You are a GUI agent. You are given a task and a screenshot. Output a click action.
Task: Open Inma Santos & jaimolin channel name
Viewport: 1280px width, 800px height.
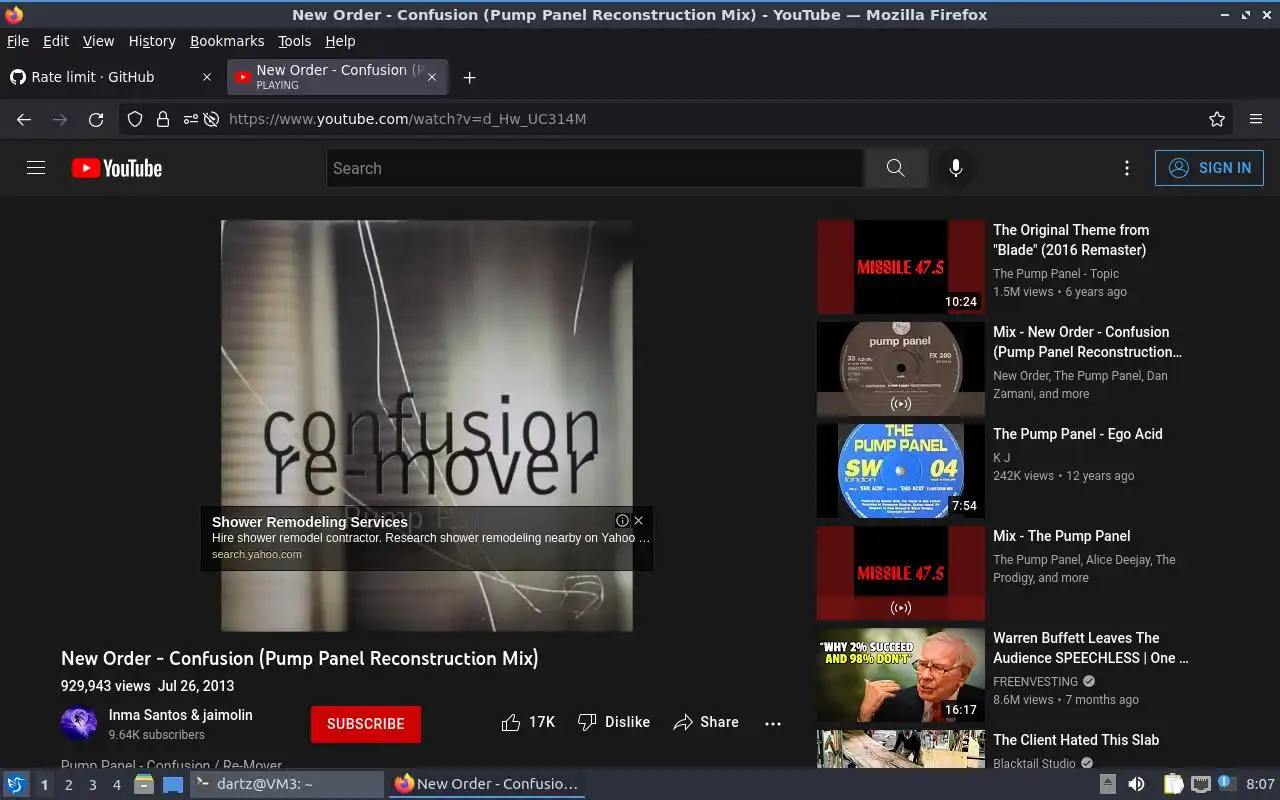coord(180,715)
